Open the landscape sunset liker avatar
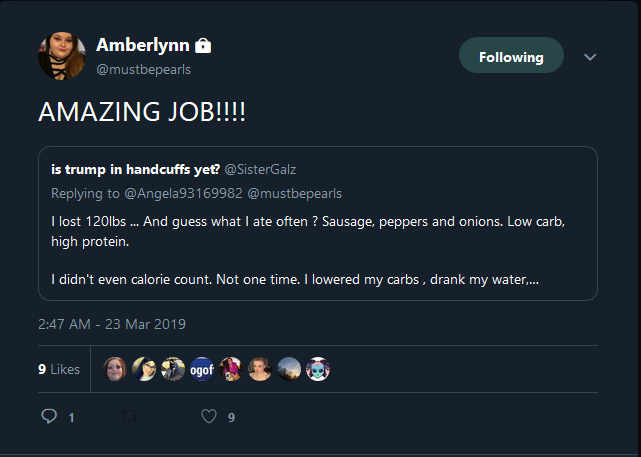 click(289, 369)
